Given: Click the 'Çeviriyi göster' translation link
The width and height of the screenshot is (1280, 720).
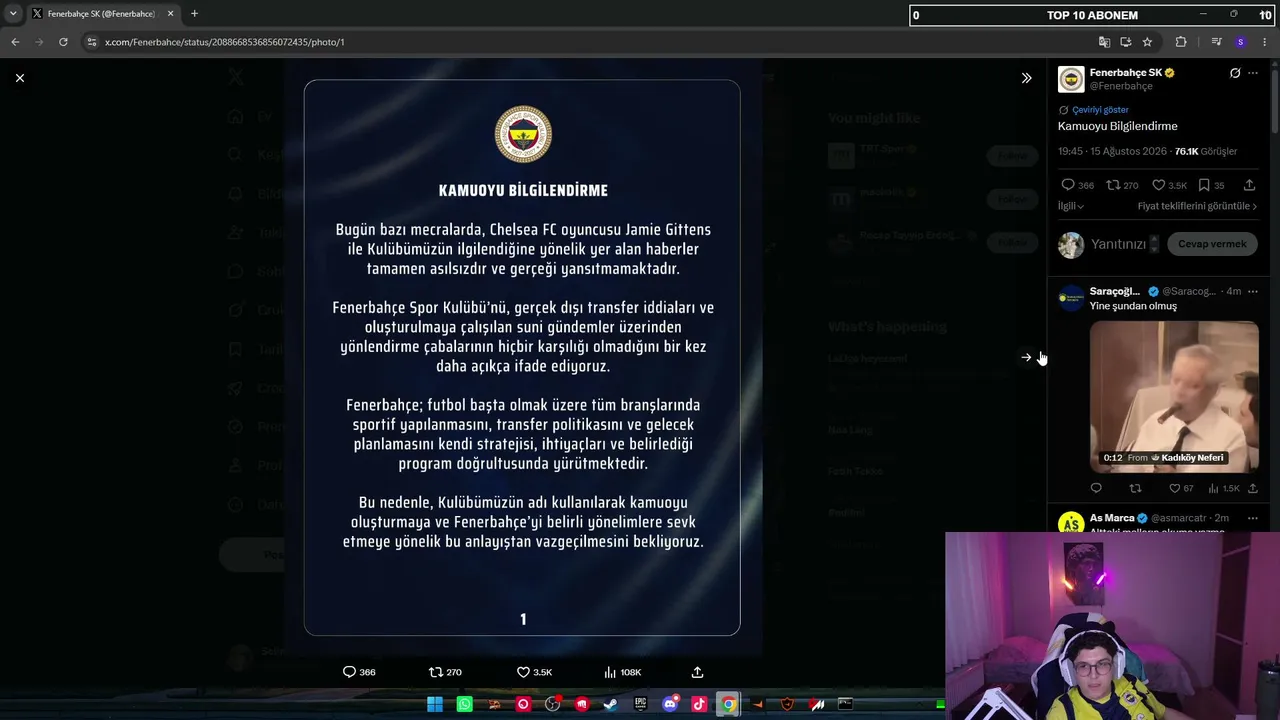Looking at the screenshot, I should coord(1100,110).
